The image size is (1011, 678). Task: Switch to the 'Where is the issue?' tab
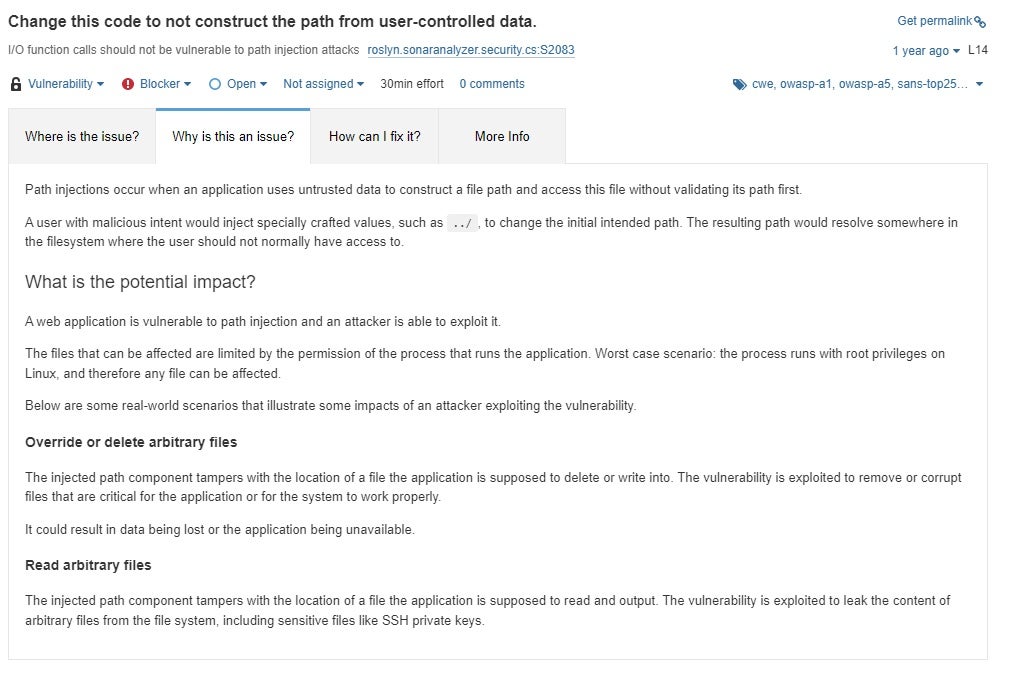pos(82,136)
